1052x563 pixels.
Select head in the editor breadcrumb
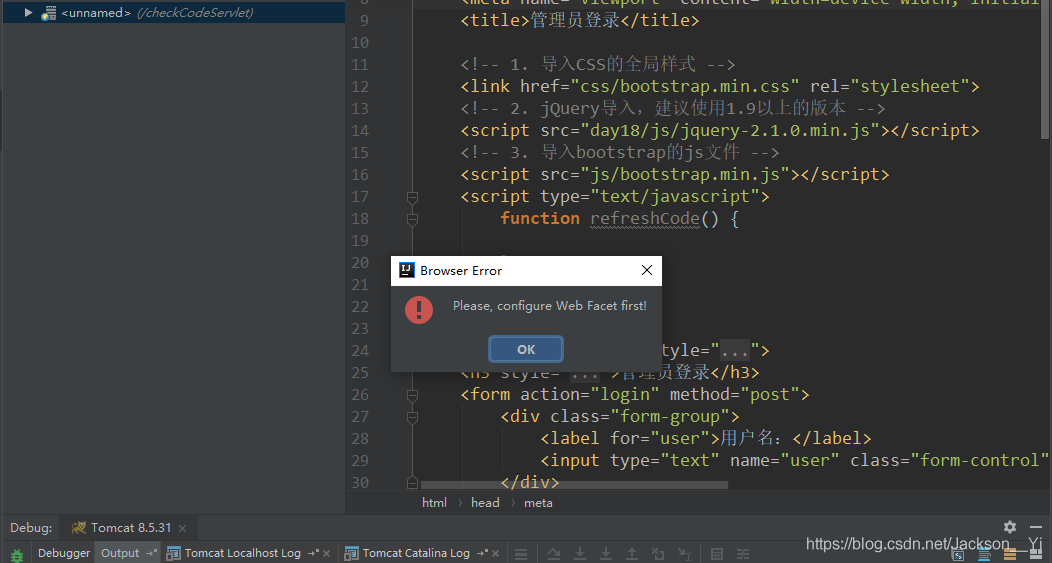[x=485, y=503]
